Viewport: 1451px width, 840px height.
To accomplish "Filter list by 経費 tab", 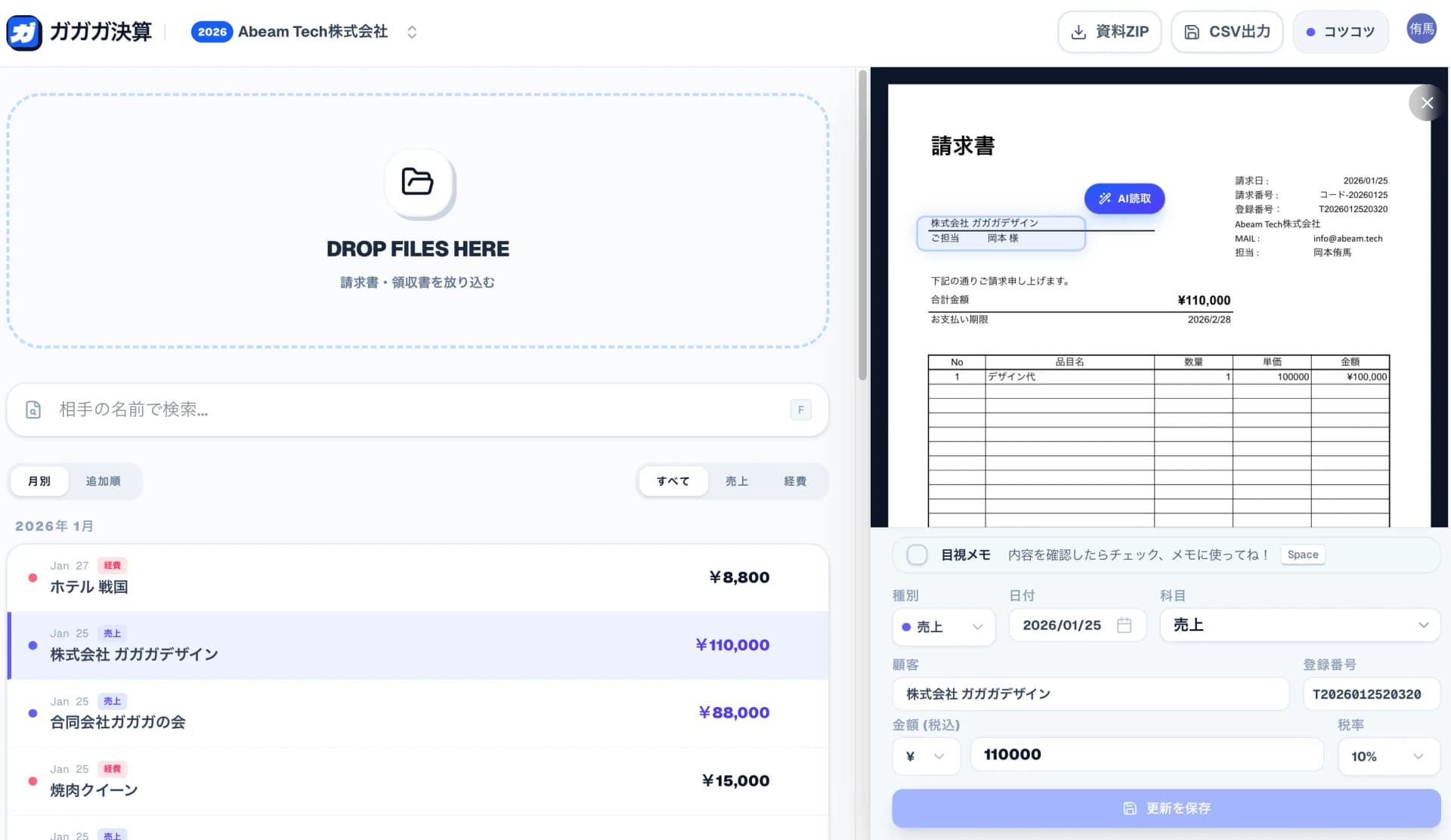I will (794, 481).
